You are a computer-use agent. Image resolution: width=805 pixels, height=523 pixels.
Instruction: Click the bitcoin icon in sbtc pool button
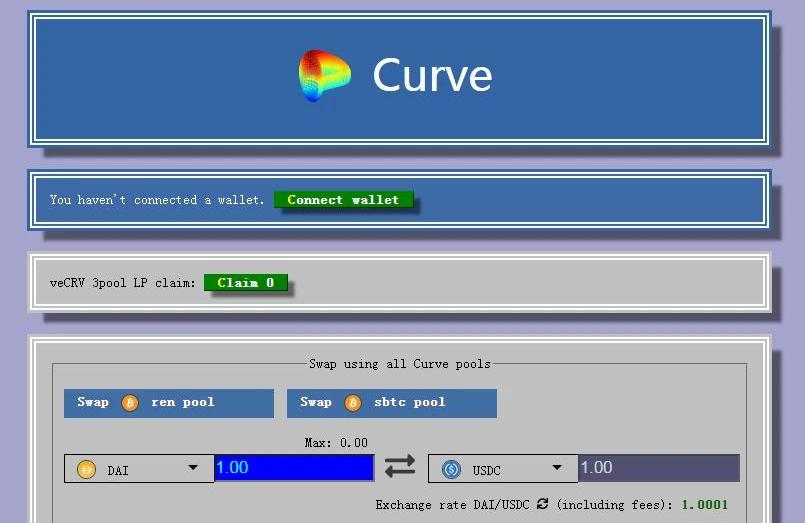pyautogui.click(x=353, y=403)
